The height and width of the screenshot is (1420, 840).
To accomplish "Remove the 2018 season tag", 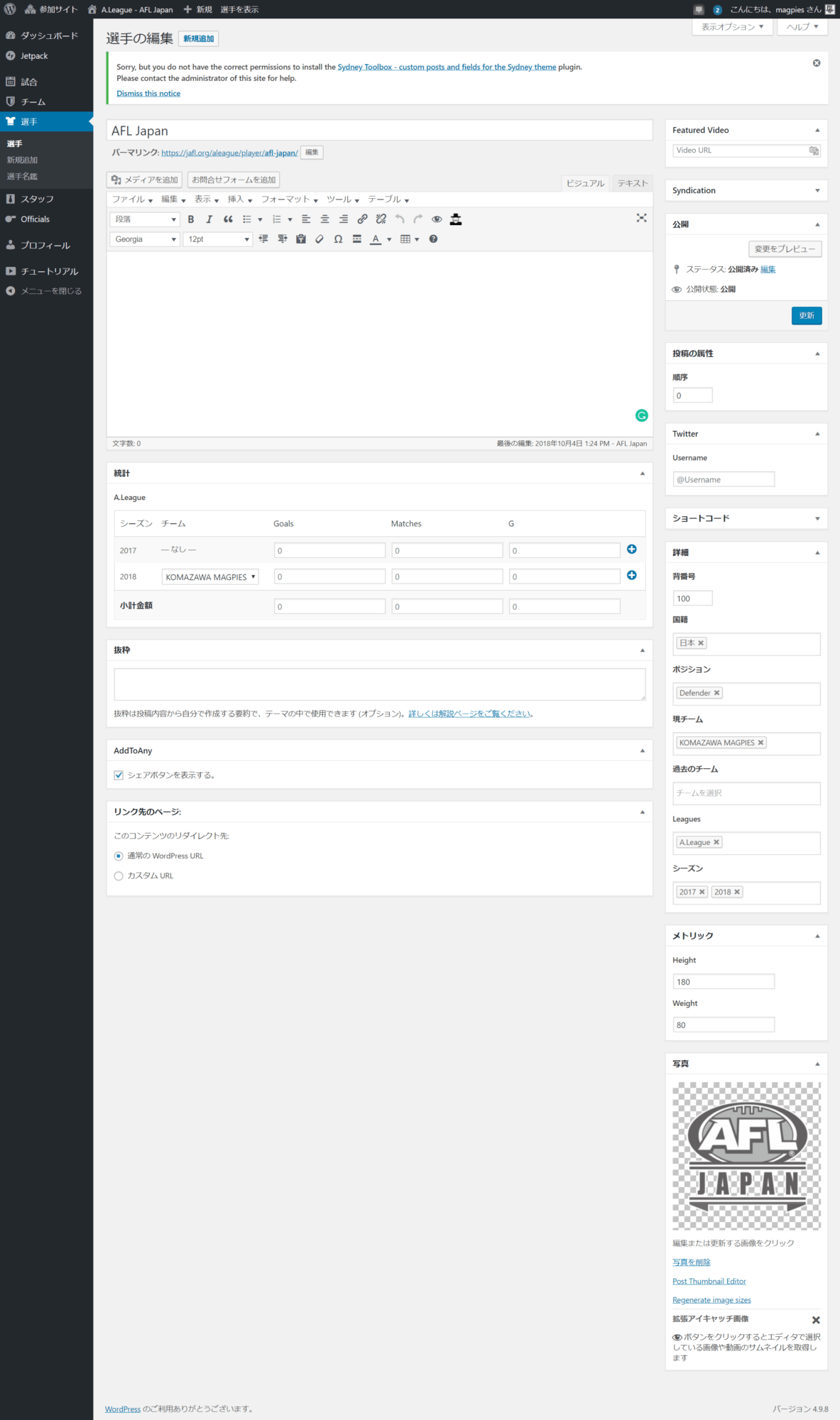I will (x=737, y=892).
